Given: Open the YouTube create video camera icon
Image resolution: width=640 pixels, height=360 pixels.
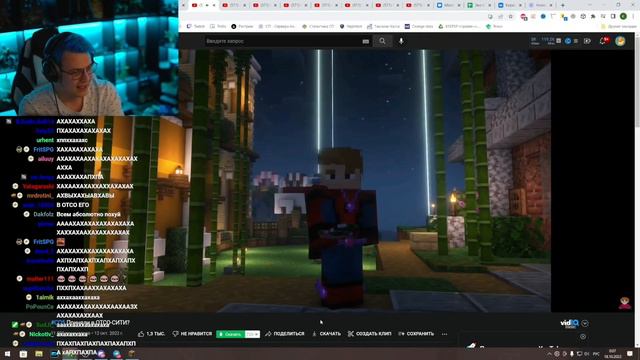Looking at the screenshot, I should (587, 41).
